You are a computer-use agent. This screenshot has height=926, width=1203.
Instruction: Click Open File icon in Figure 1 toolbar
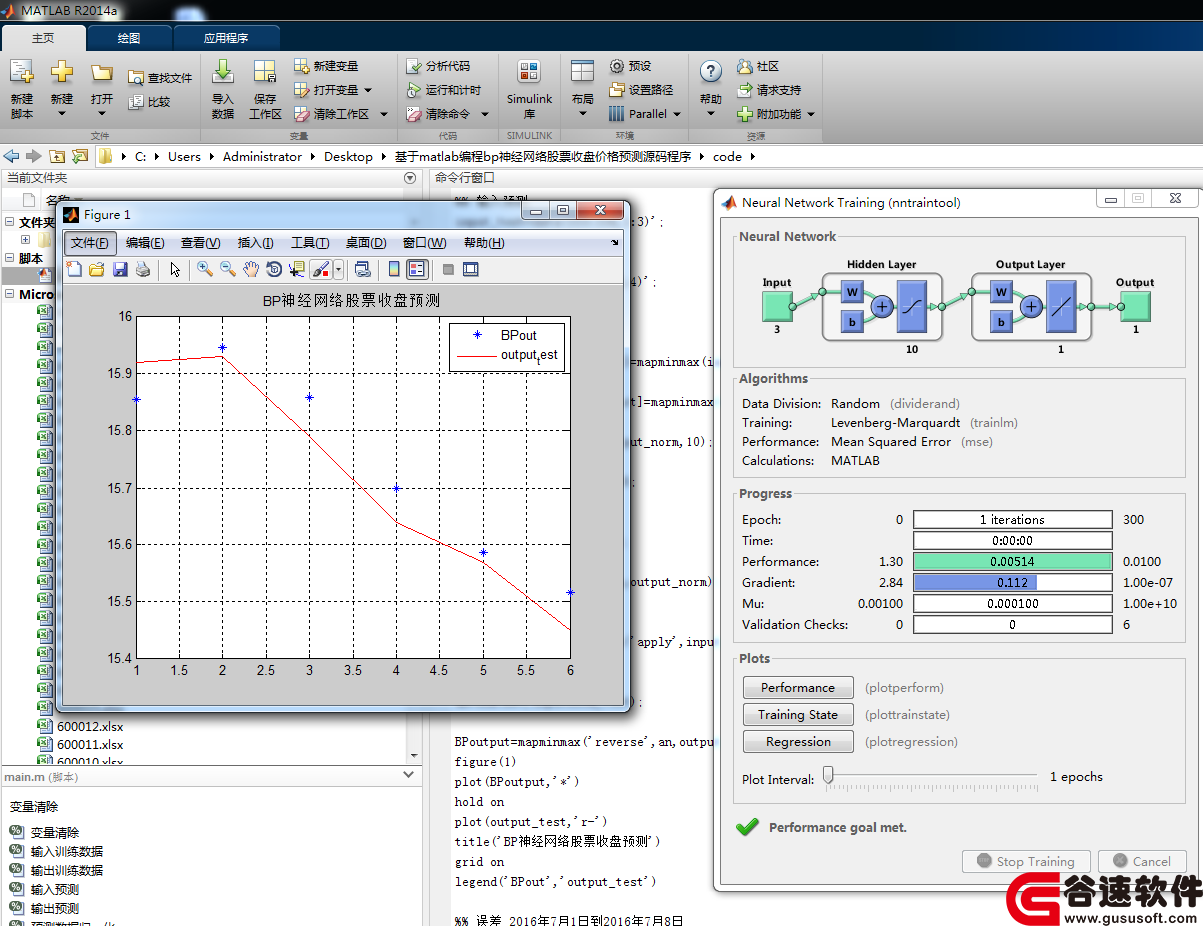(x=97, y=269)
